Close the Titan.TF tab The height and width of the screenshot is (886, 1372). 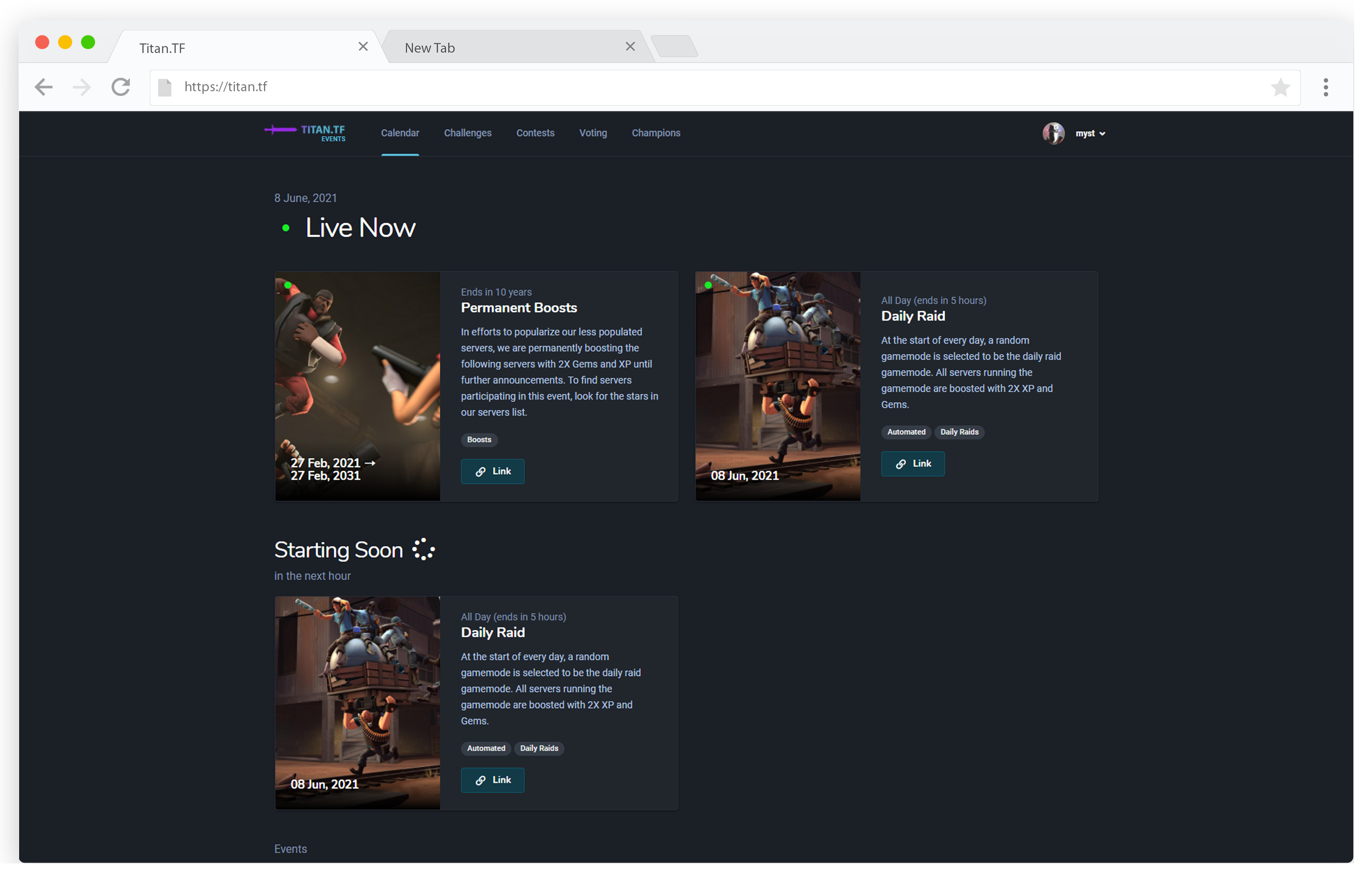click(363, 46)
